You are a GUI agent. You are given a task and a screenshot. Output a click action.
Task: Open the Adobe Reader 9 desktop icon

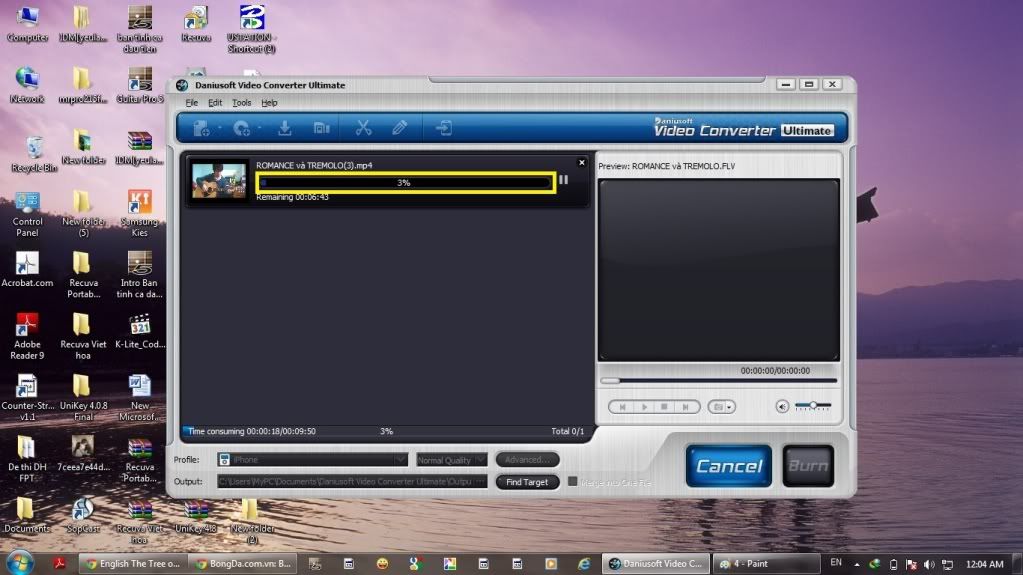click(27, 337)
